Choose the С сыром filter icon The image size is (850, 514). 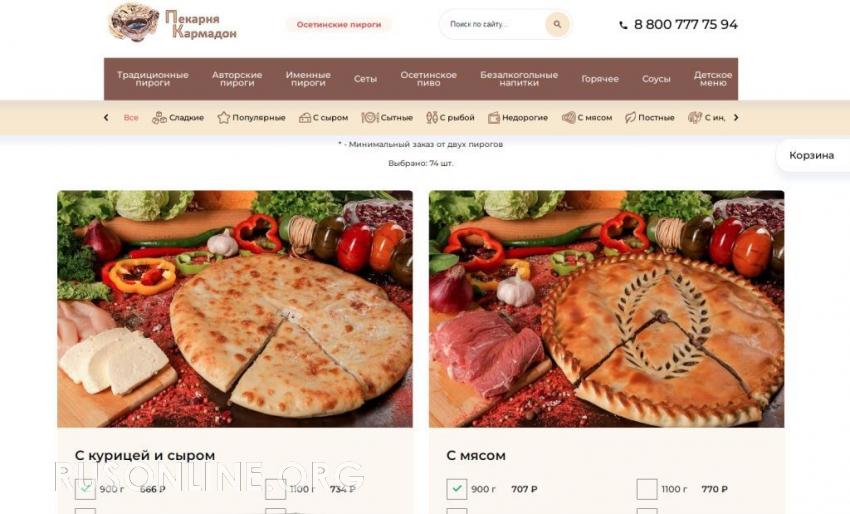pyautogui.click(x=305, y=118)
